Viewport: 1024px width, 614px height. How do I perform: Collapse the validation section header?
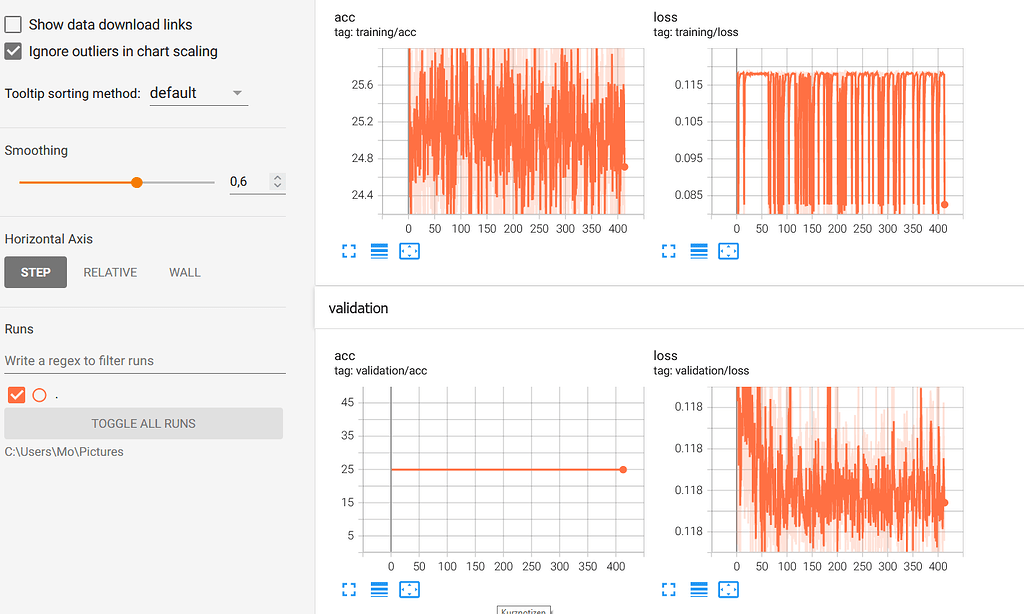358,308
